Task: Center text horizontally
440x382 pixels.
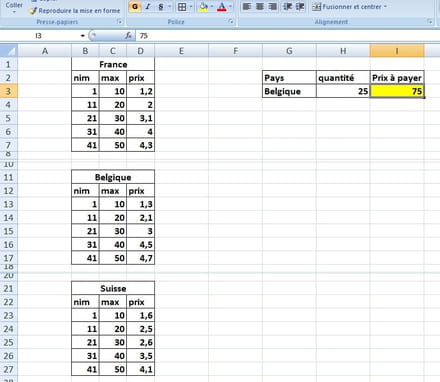Action: pyautogui.click(x=260, y=7)
